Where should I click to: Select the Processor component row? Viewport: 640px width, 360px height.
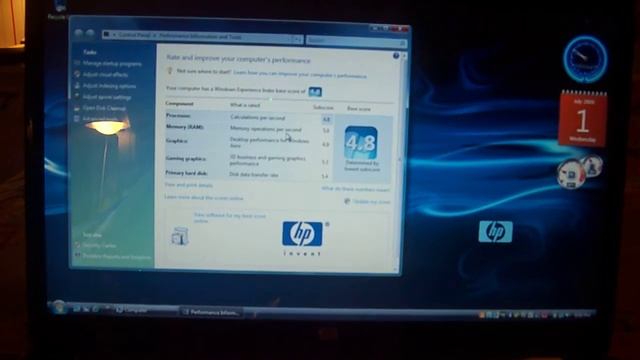point(248,118)
